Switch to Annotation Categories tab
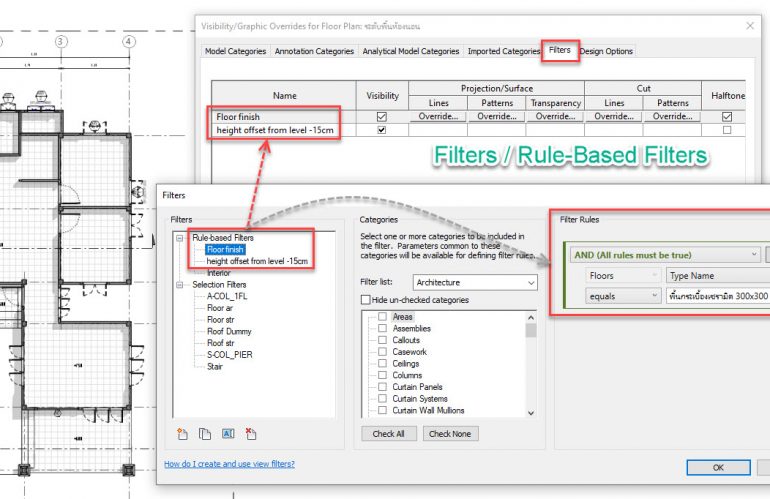The image size is (770, 499). pyautogui.click(x=314, y=51)
